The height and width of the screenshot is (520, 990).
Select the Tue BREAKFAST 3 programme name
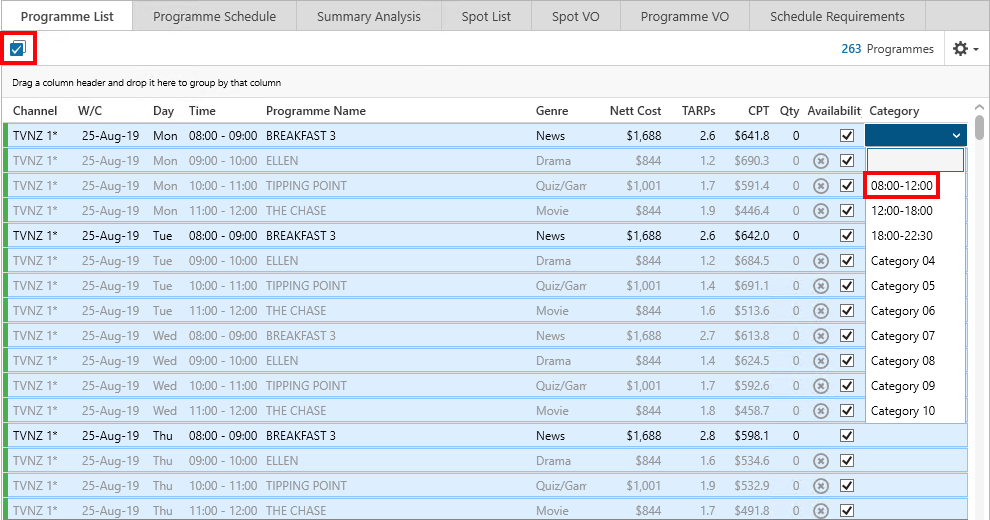[301, 235]
